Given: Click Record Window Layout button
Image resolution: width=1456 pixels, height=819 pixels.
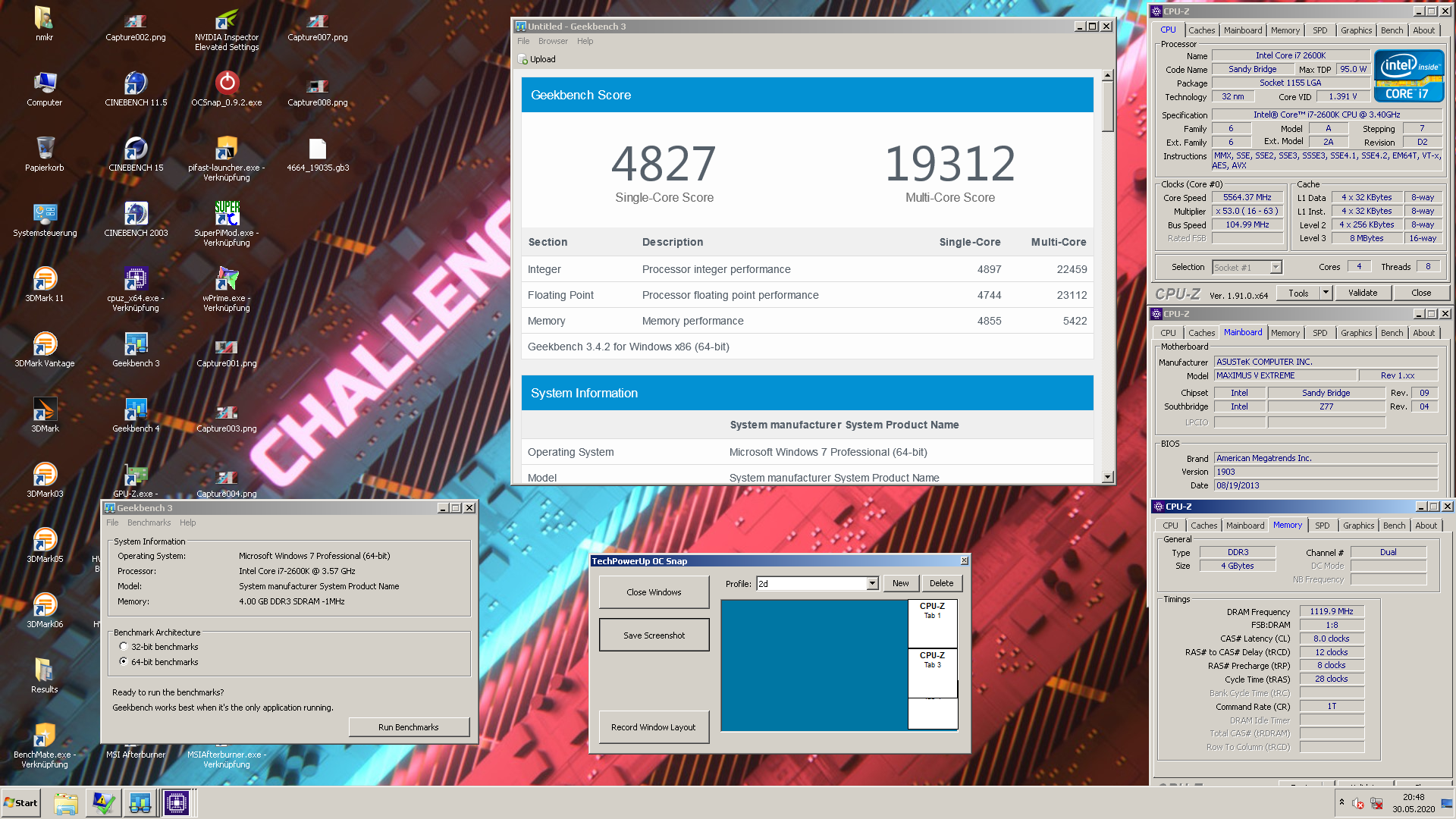Looking at the screenshot, I should 654,727.
